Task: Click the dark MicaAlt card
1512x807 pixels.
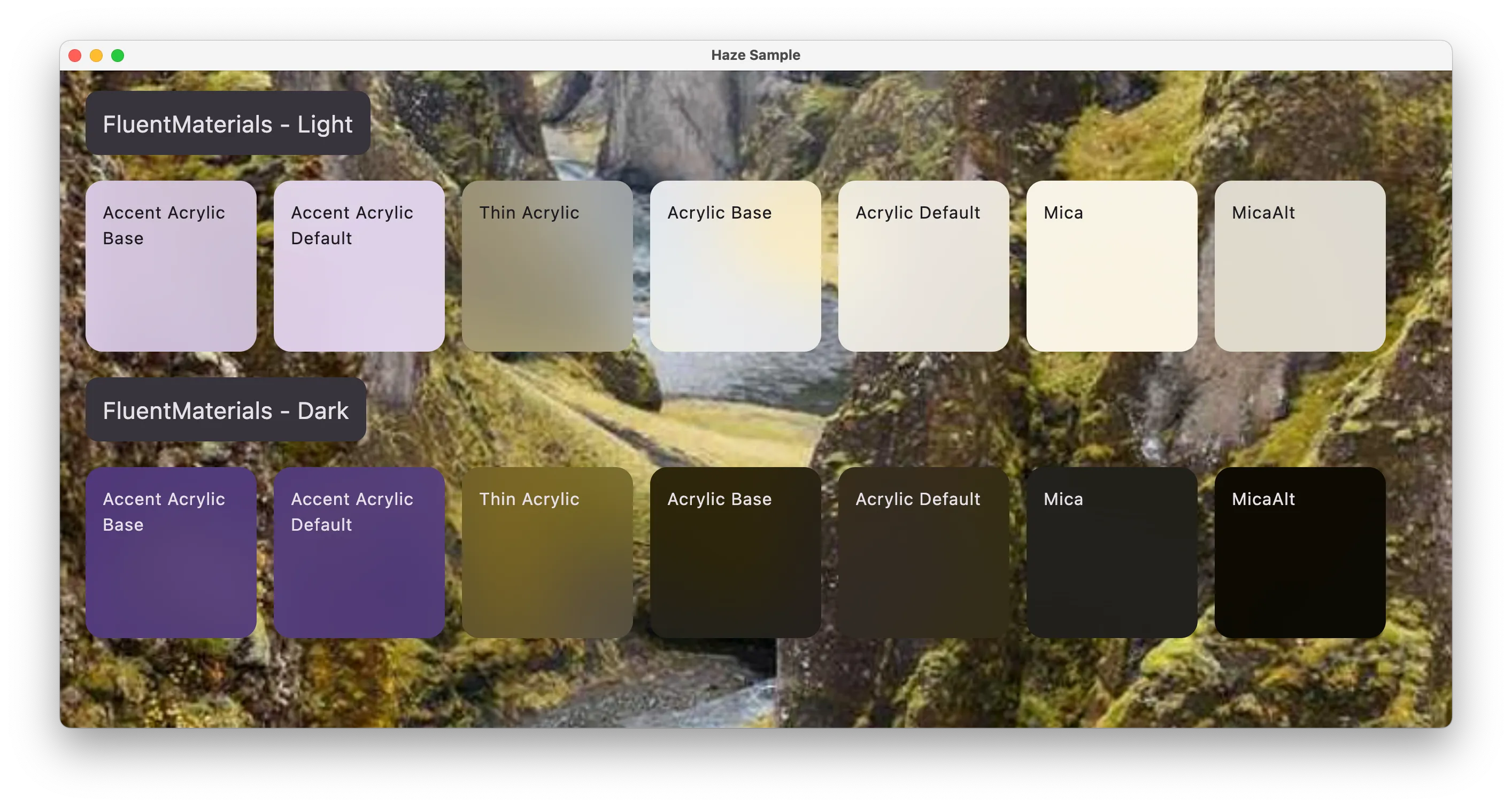Action: pyautogui.click(x=1300, y=552)
